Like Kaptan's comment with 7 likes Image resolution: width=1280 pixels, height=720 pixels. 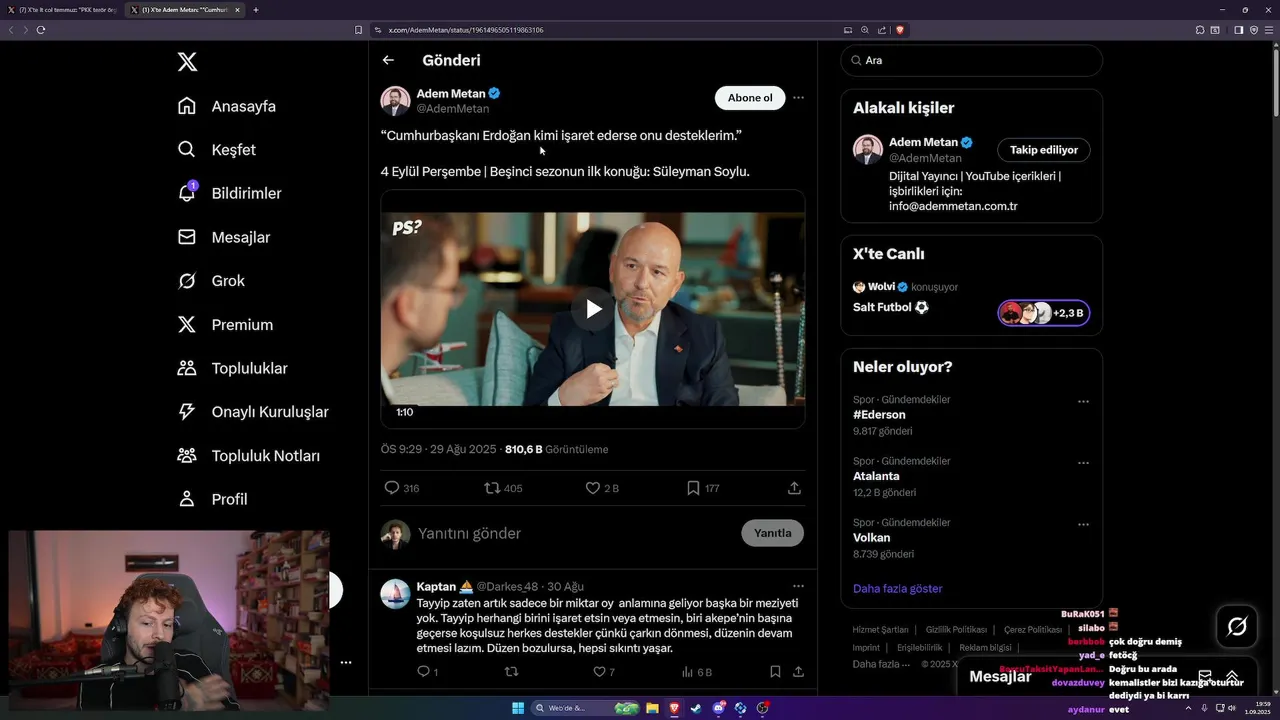(604, 672)
